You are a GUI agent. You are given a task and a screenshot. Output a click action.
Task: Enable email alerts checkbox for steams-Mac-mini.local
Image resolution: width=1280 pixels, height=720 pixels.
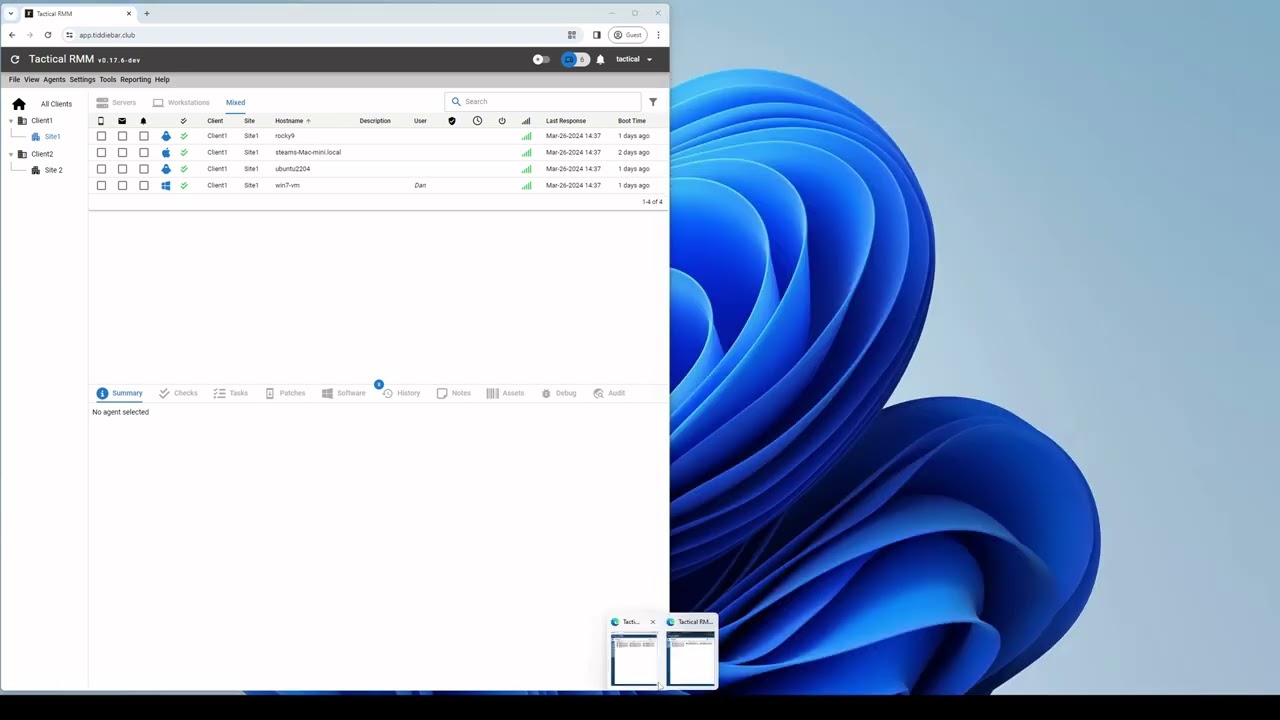pyautogui.click(x=122, y=152)
